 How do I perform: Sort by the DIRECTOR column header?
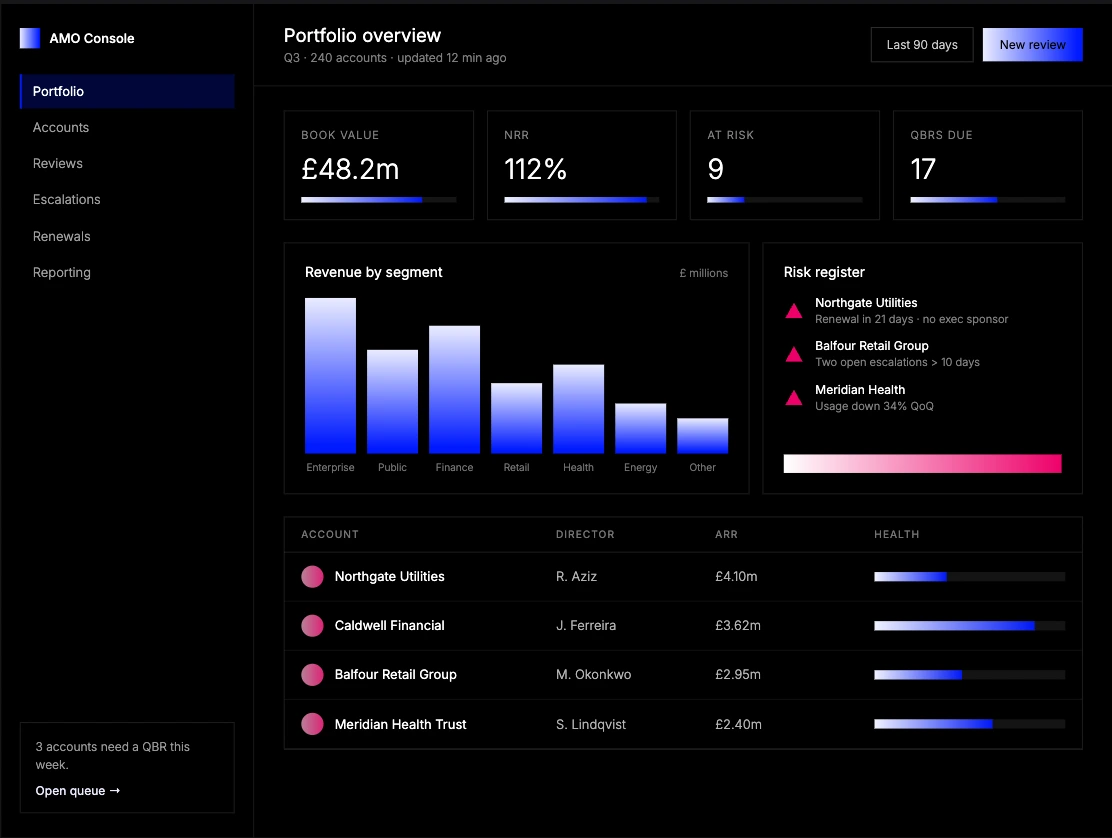click(585, 535)
